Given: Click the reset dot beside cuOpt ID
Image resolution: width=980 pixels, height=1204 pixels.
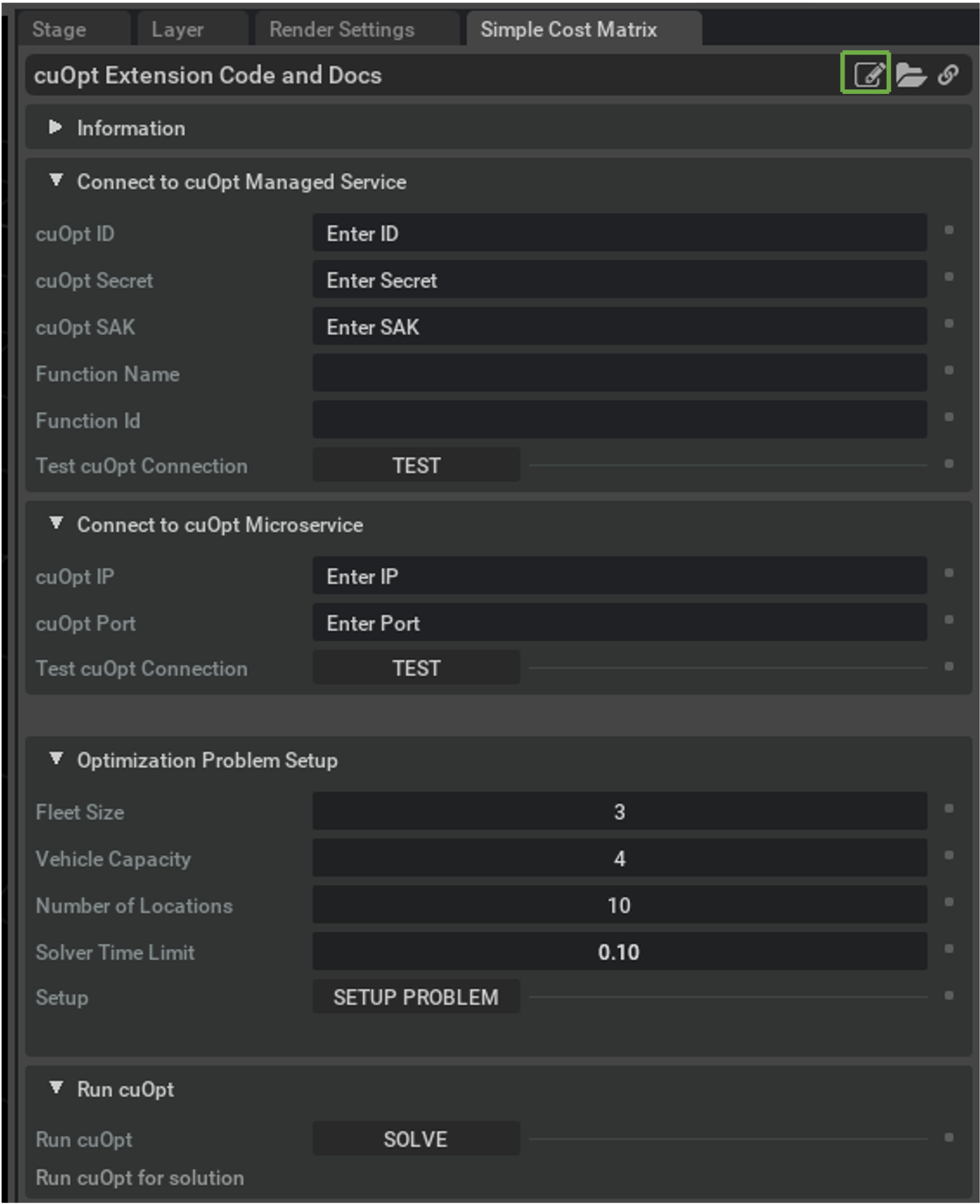Looking at the screenshot, I should [x=949, y=230].
